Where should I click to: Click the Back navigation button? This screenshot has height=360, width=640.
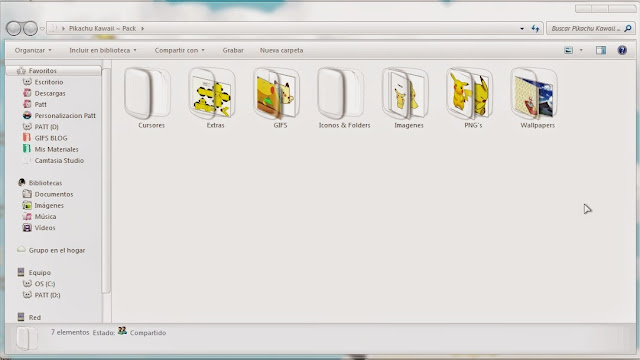13,28
